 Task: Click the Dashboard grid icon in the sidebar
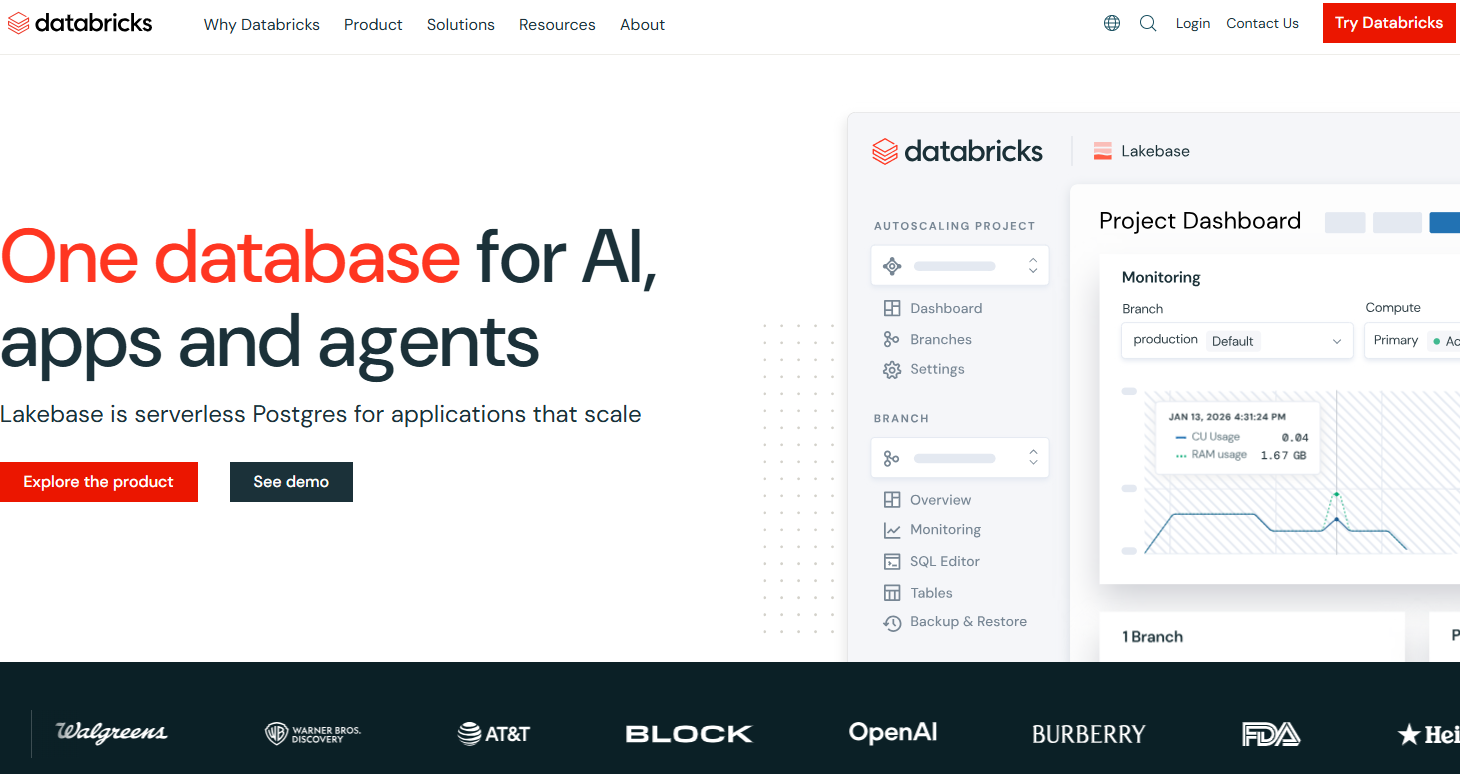[x=891, y=308]
